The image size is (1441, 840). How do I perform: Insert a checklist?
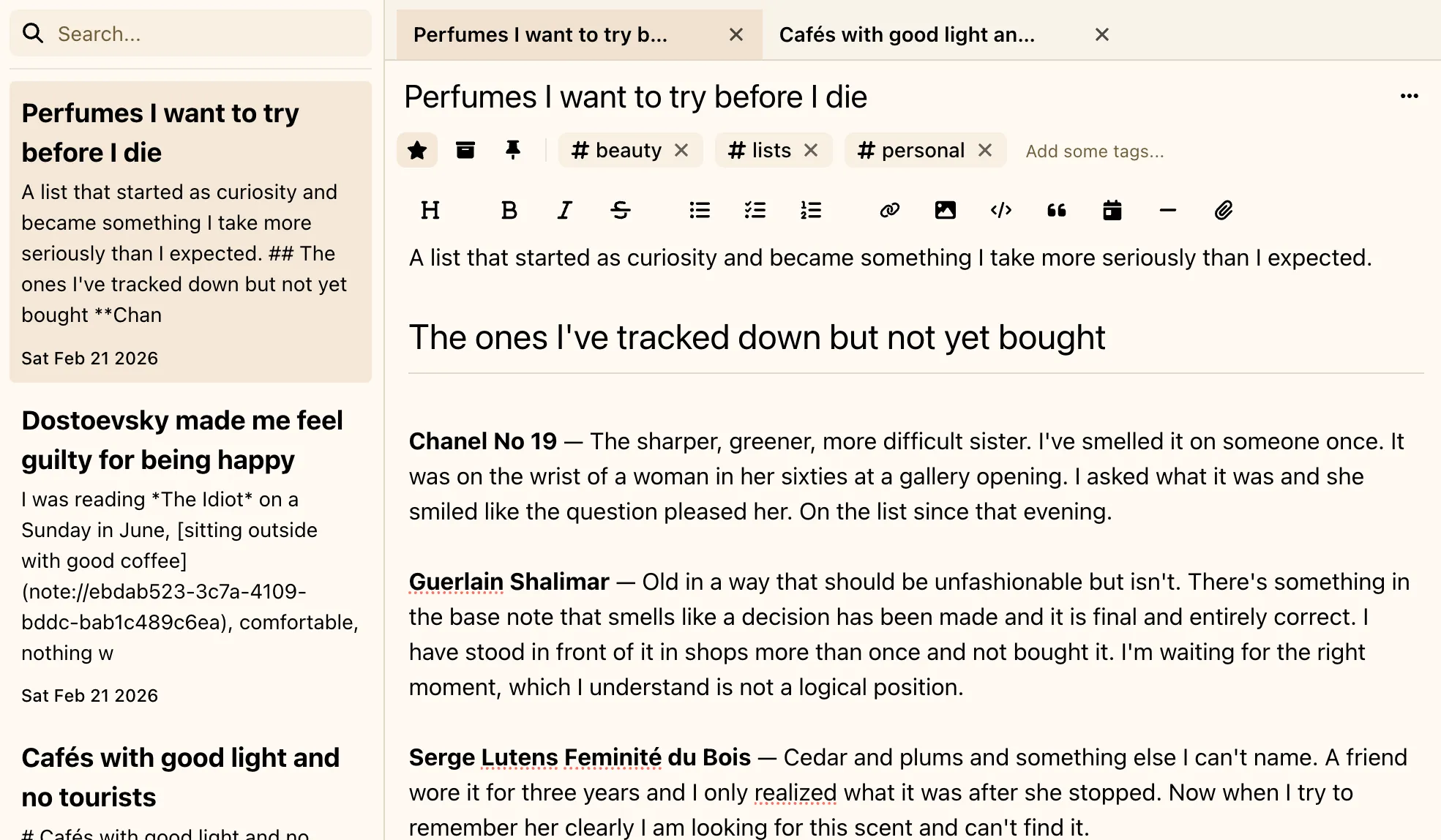click(755, 210)
